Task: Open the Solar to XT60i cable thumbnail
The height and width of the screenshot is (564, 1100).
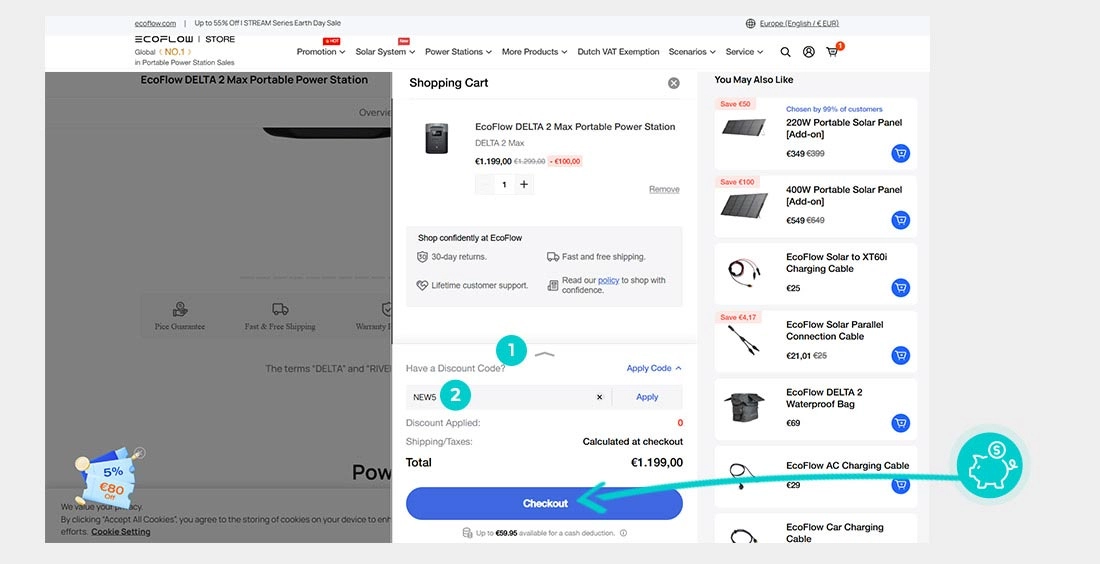Action: pyautogui.click(x=744, y=271)
